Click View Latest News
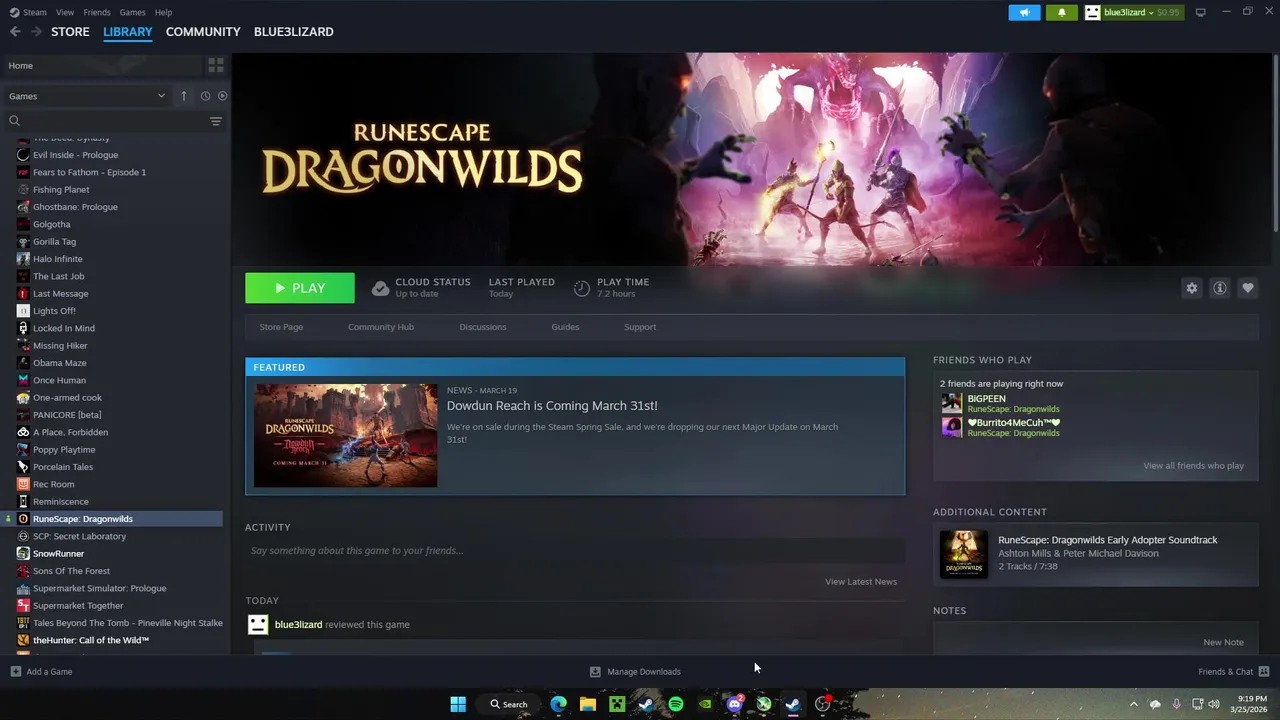This screenshot has height=720, width=1280. (x=861, y=582)
